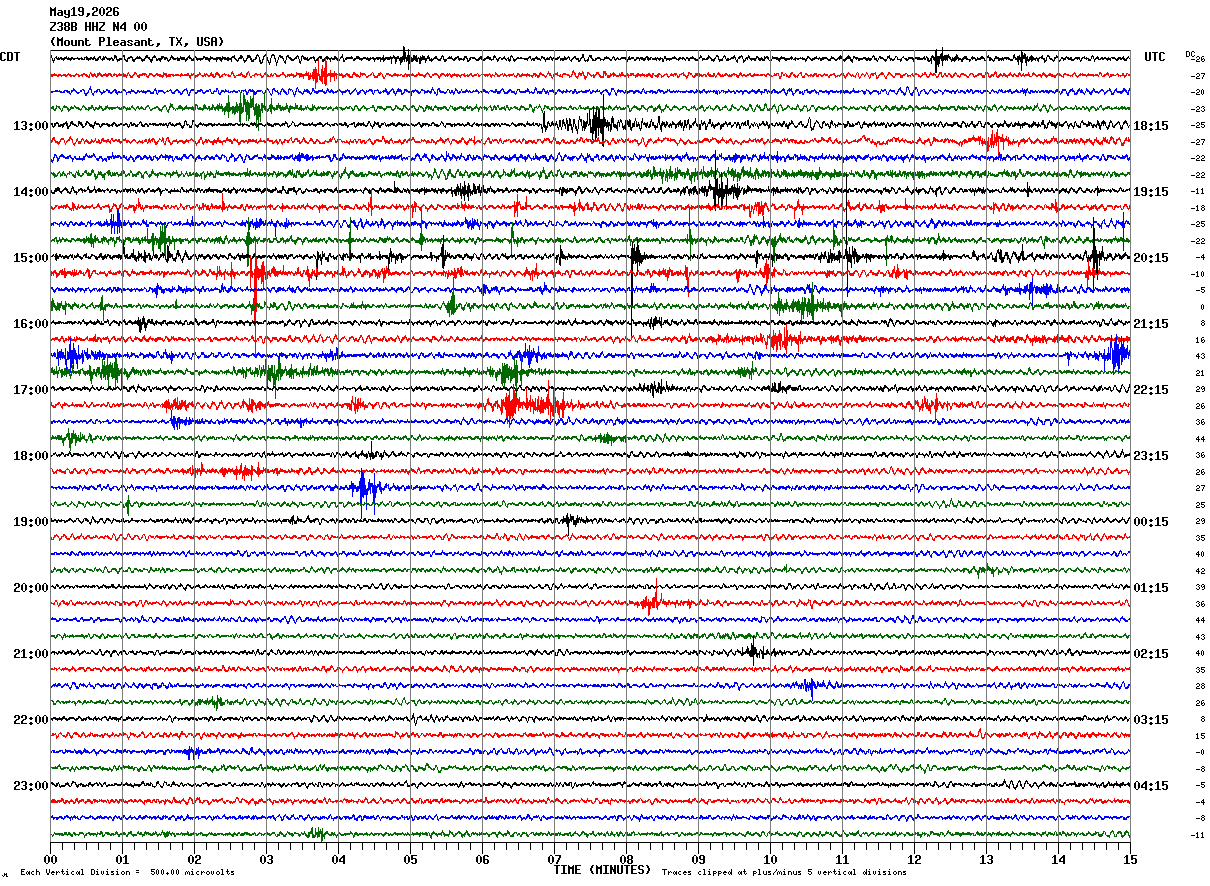Click the Each Vertical Division 500.00 microvolts note
Screen dimensions: 1210x886
tap(127, 873)
